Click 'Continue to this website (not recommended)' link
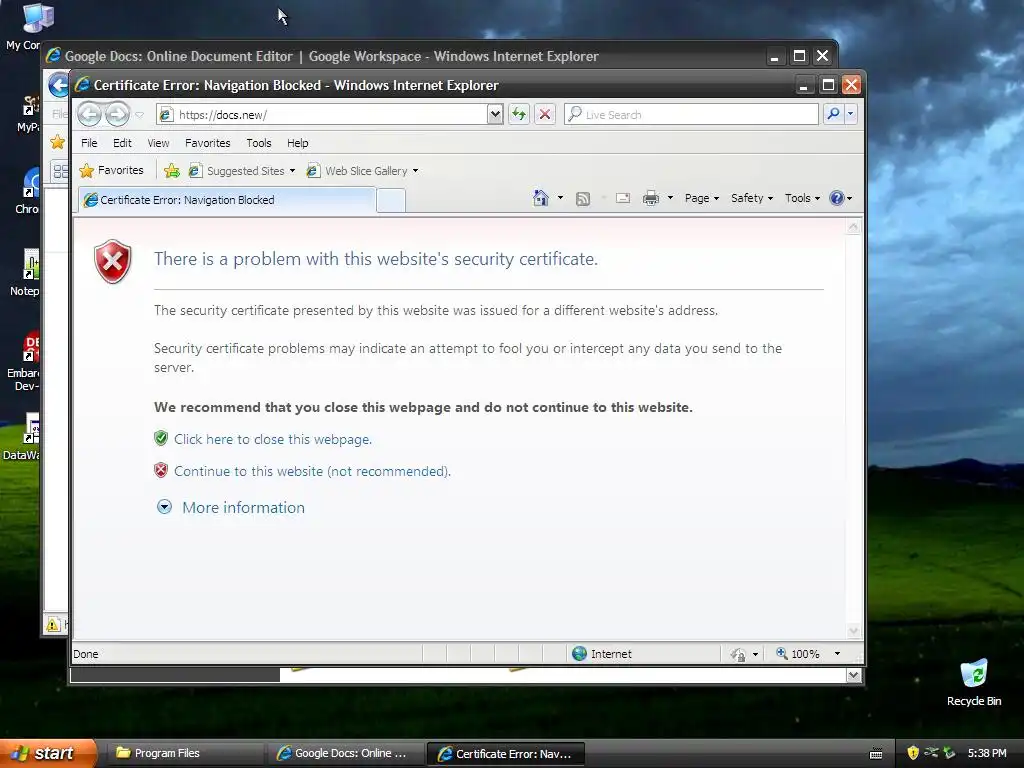 click(312, 472)
